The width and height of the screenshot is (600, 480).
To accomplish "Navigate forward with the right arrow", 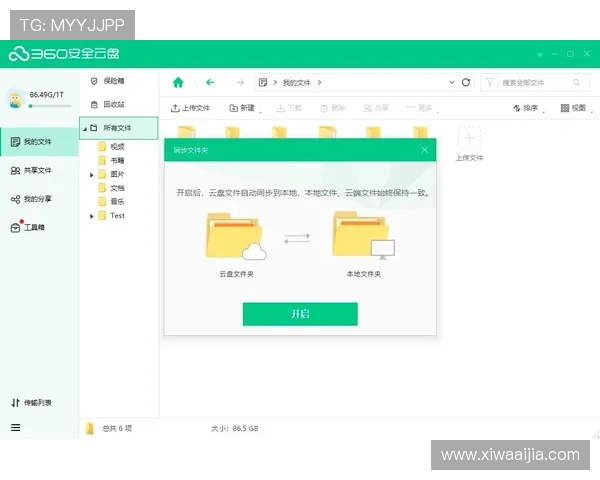I will pos(240,82).
